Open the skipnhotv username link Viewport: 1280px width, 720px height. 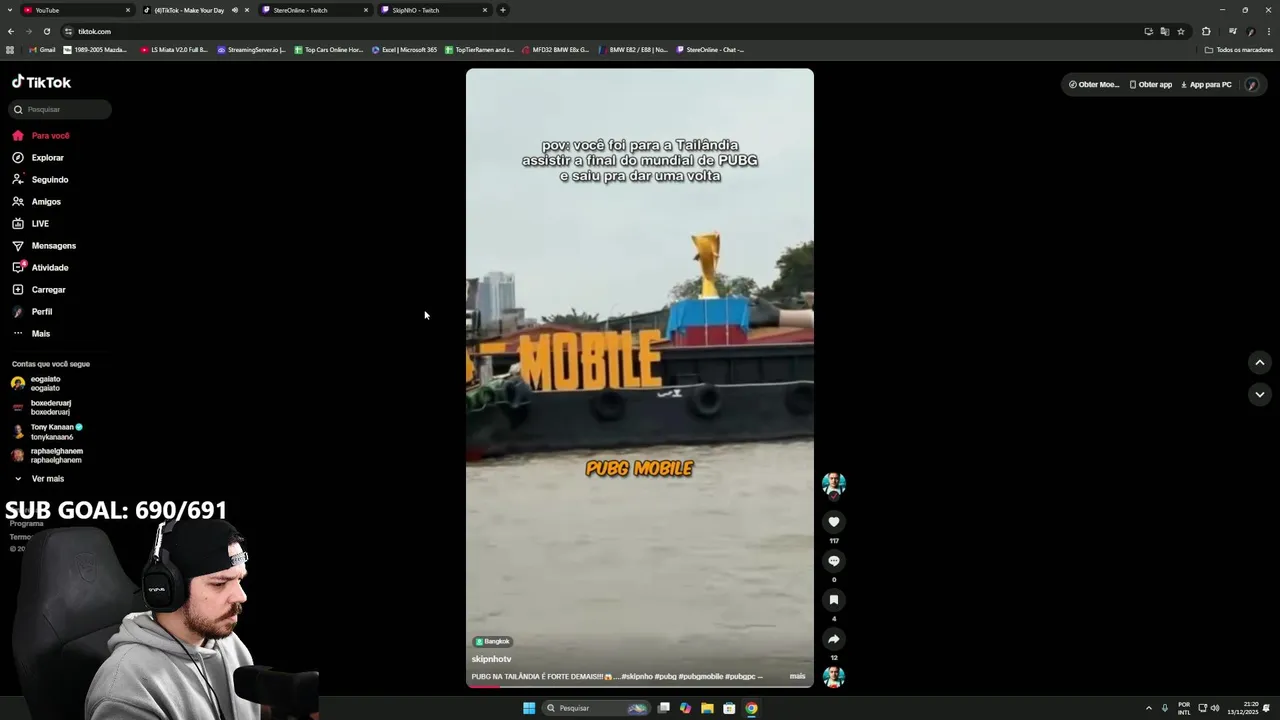(491, 659)
